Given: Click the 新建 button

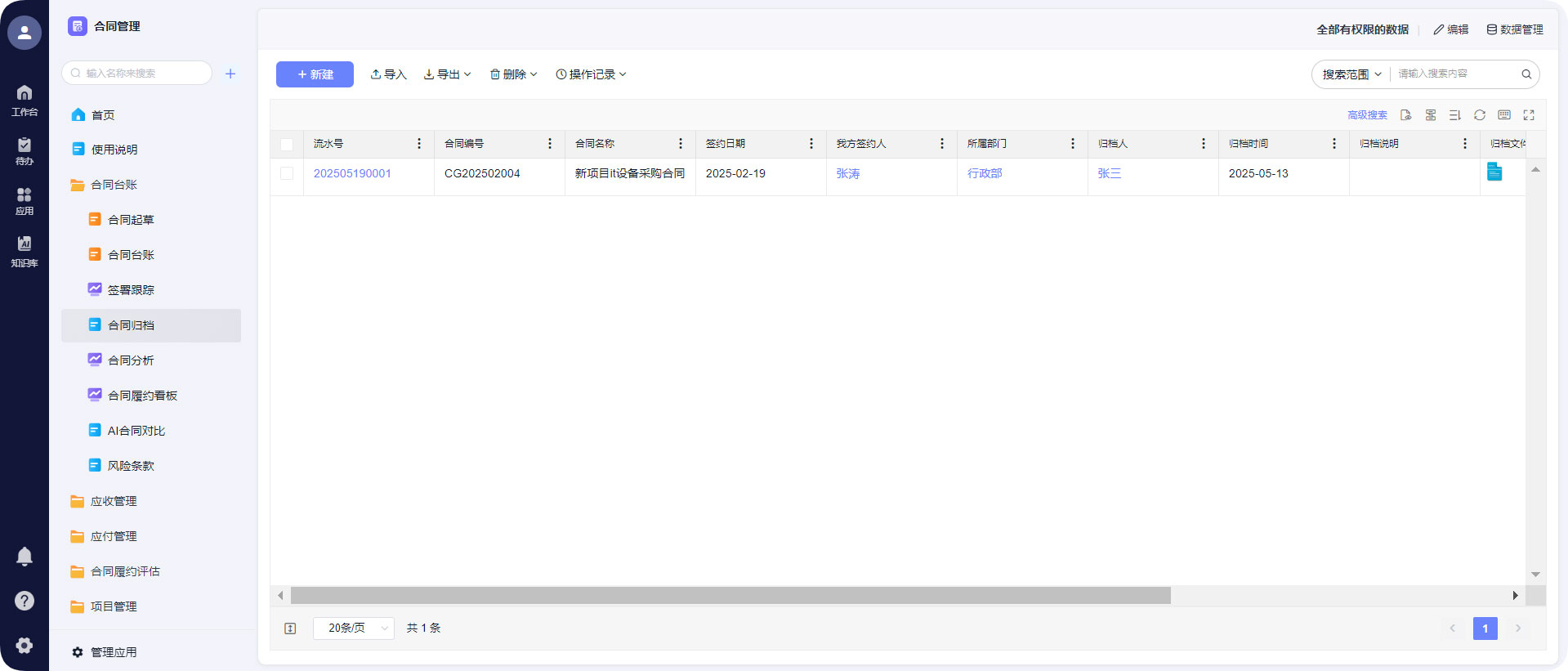Looking at the screenshot, I should tap(315, 74).
